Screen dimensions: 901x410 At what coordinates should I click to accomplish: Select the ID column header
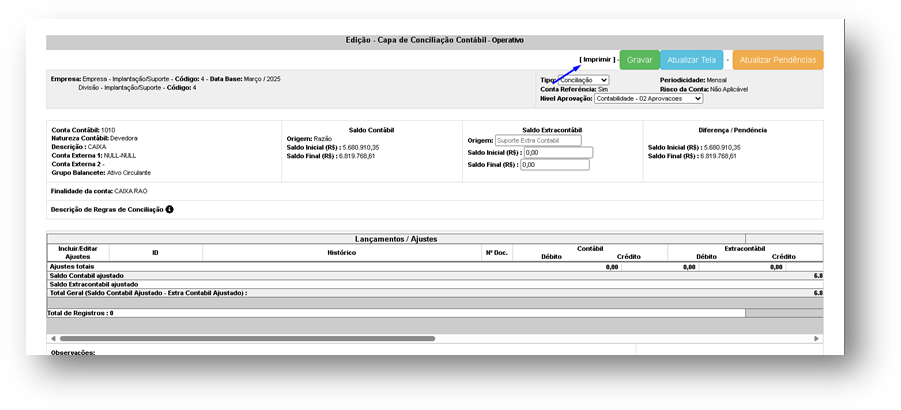tap(155, 253)
